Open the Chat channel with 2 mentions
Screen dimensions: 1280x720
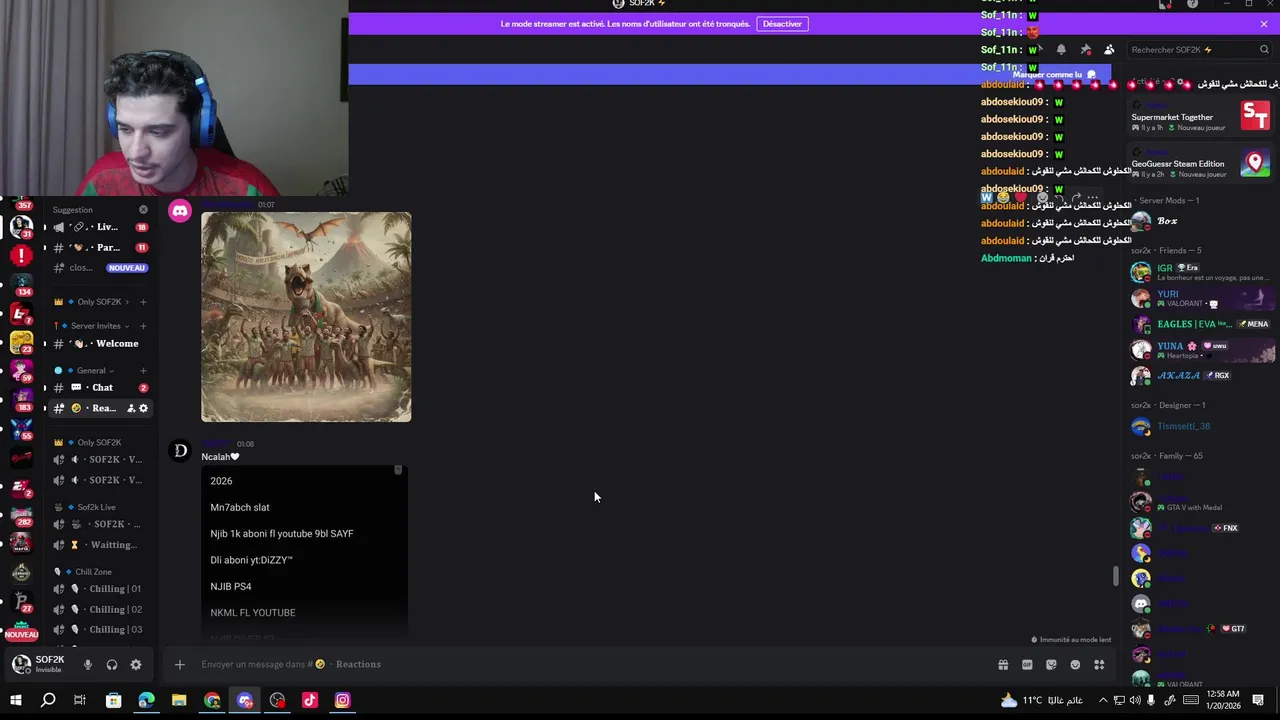click(102, 388)
